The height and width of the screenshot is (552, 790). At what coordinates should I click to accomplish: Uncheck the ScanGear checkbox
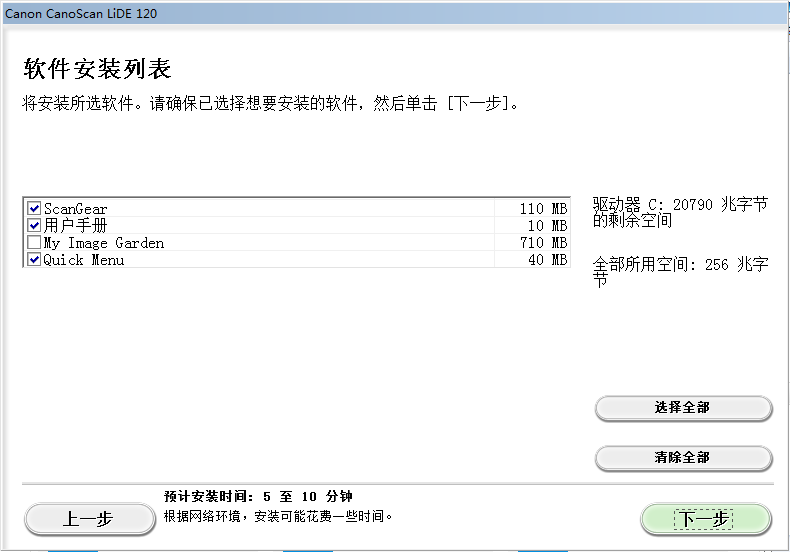tap(34, 208)
